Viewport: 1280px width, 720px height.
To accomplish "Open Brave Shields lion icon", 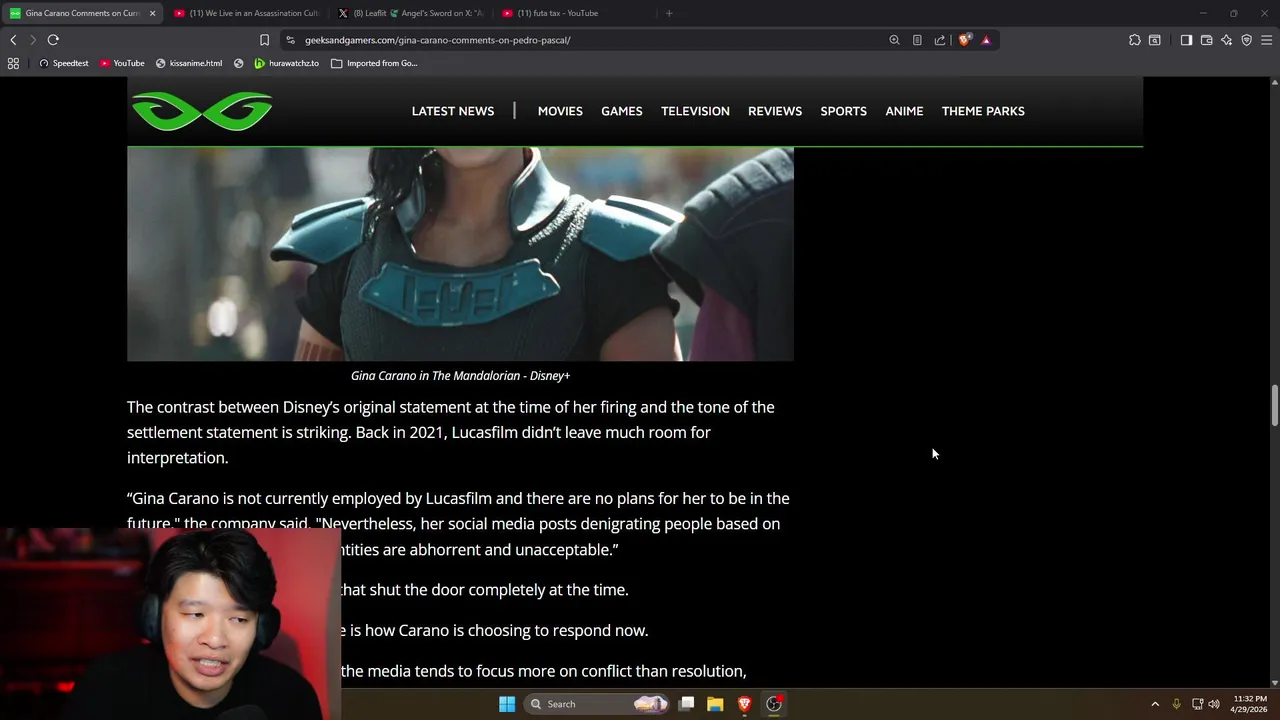I will (x=964, y=40).
